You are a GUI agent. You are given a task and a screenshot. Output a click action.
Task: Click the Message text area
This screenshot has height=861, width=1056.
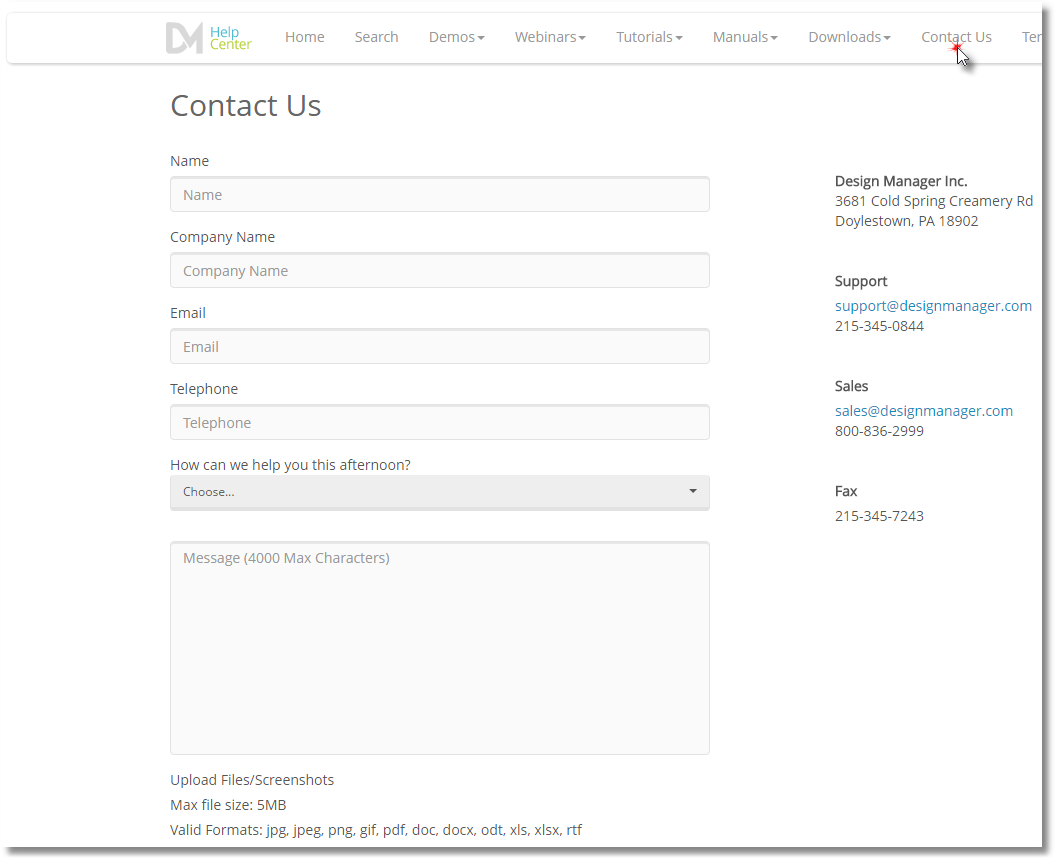(440, 648)
